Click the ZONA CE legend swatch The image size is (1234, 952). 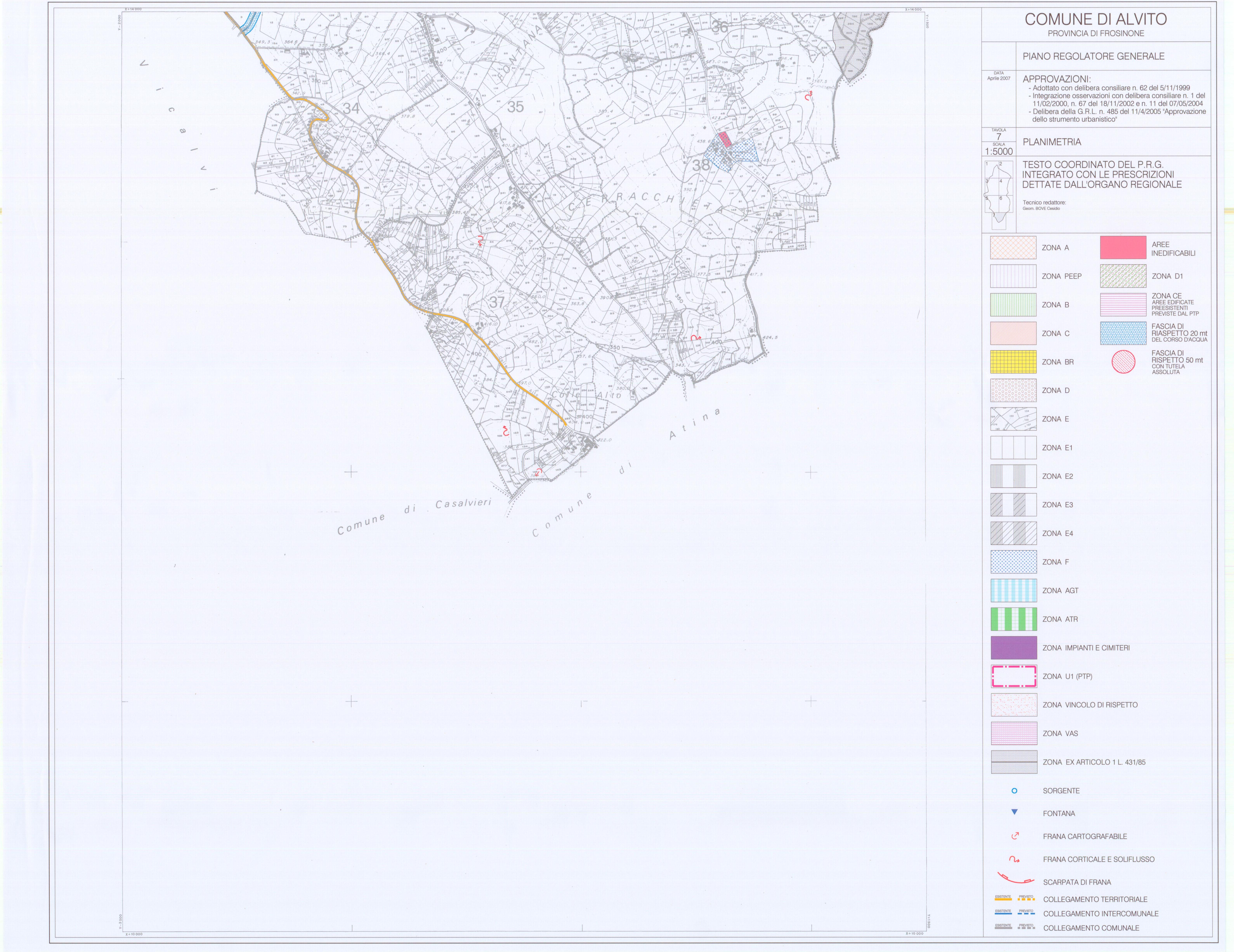click(x=1123, y=305)
